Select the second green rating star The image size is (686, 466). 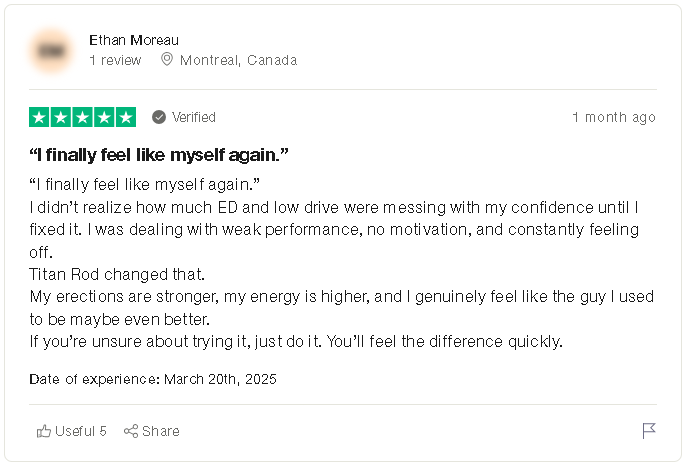click(x=62, y=117)
